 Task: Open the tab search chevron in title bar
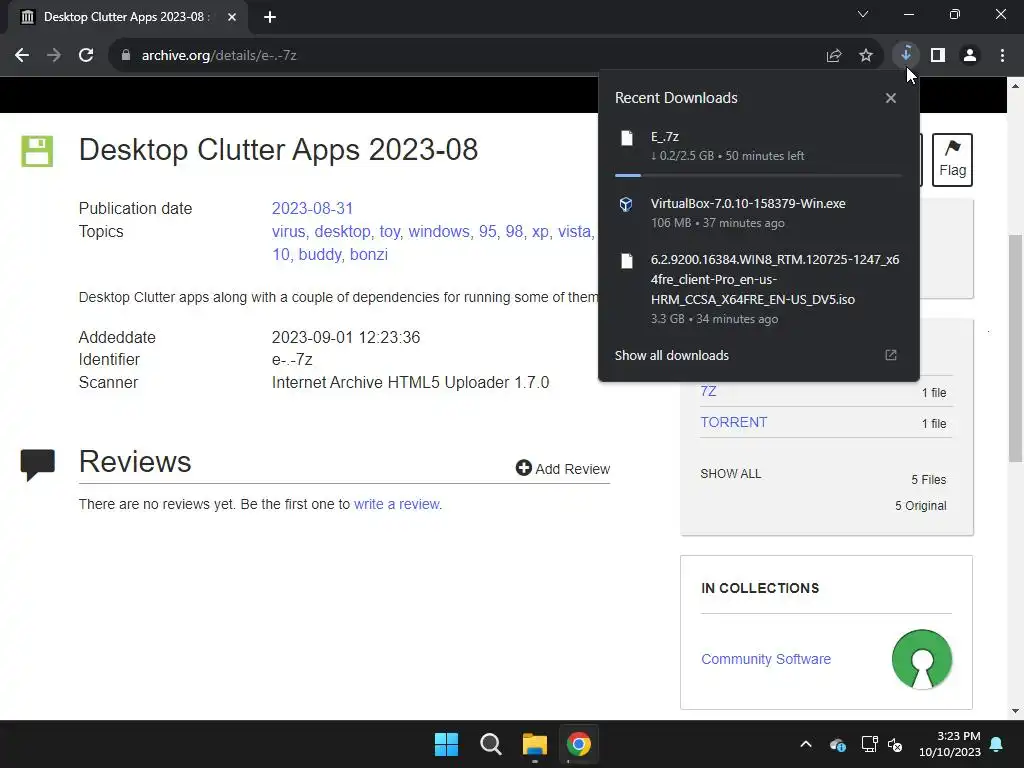click(863, 14)
